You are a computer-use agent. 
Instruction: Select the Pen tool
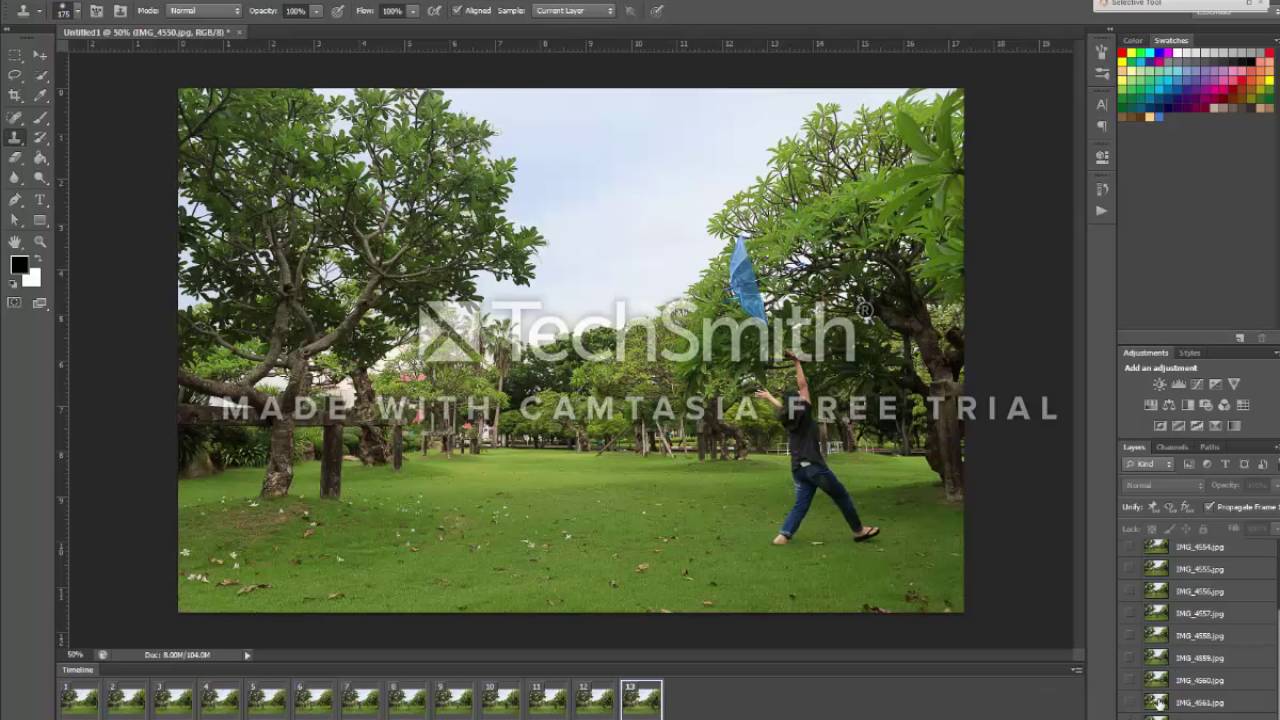15,200
